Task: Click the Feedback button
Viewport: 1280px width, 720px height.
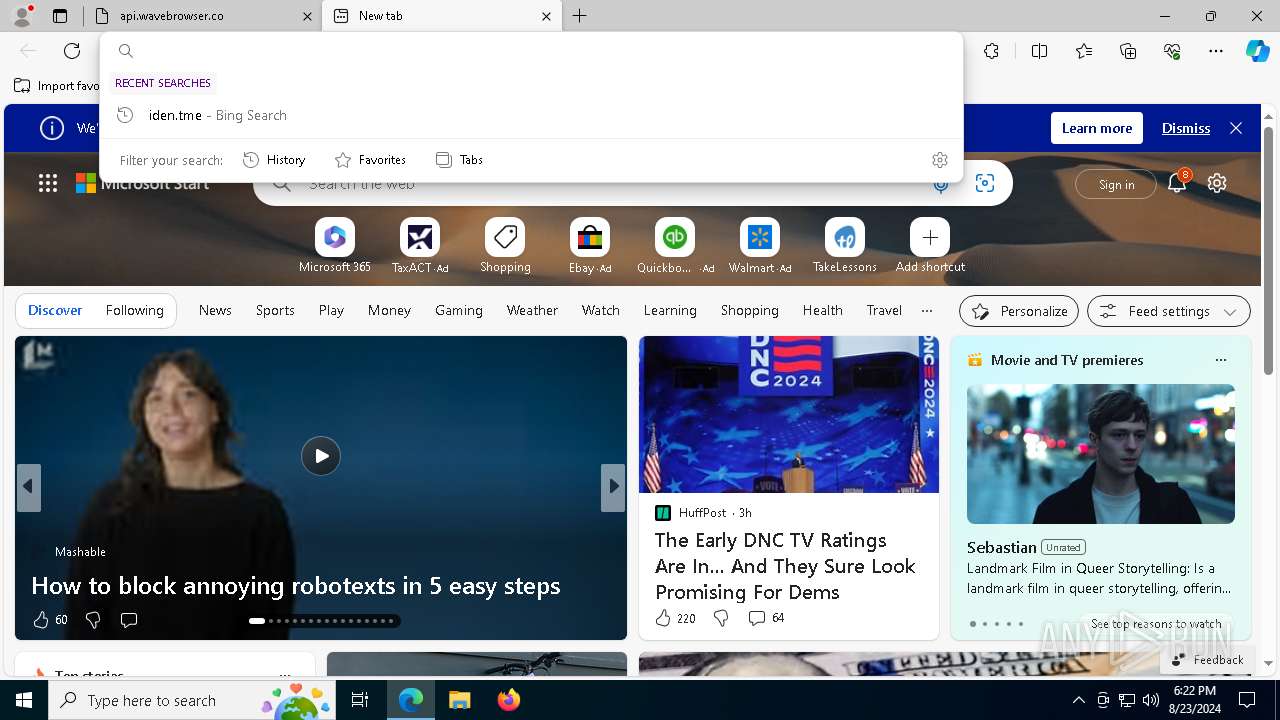Action: click(1206, 660)
